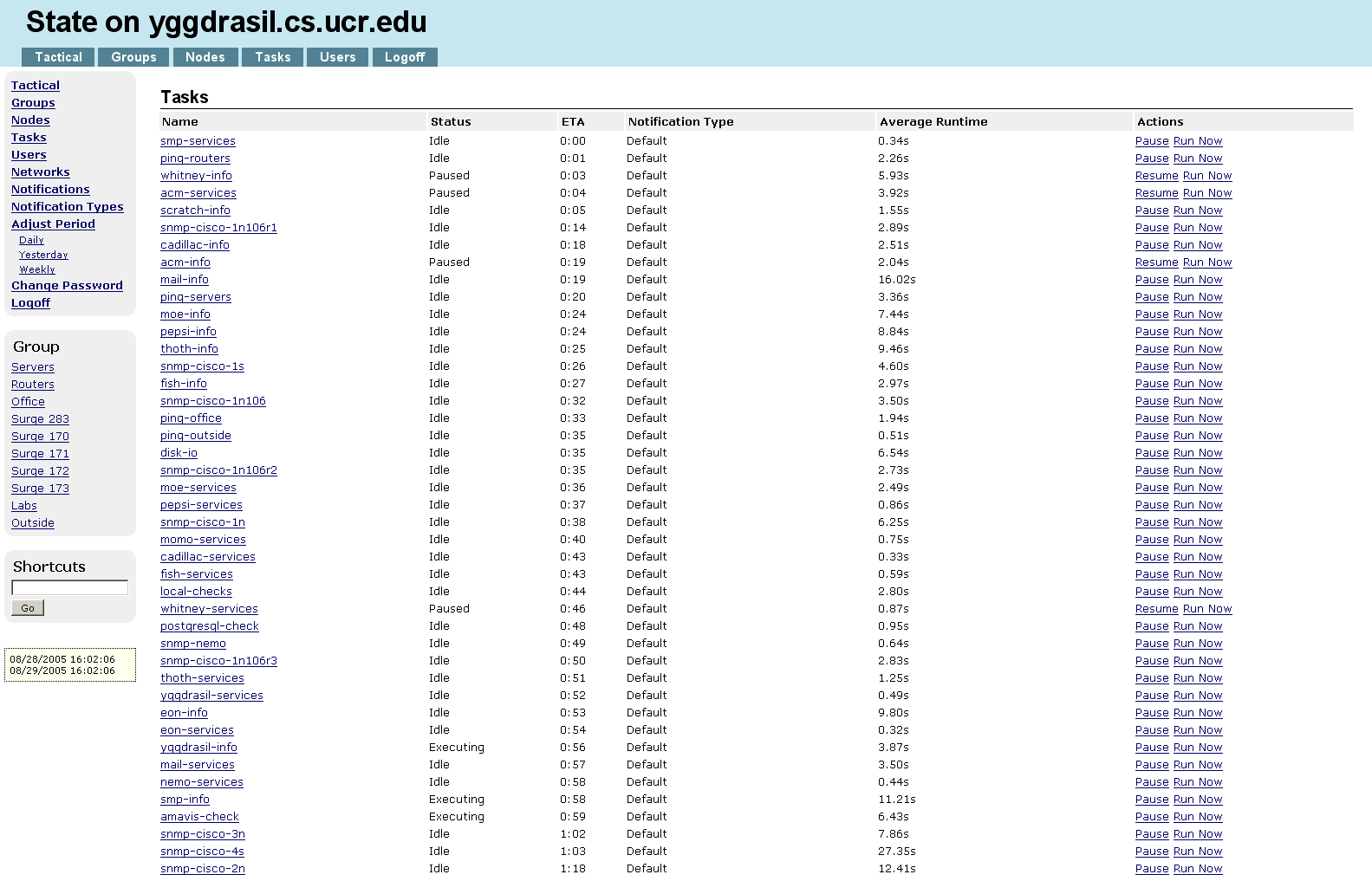Screen dimensions: 1372x881
Task: Pause the smp-services task
Action: pos(1152,141)
